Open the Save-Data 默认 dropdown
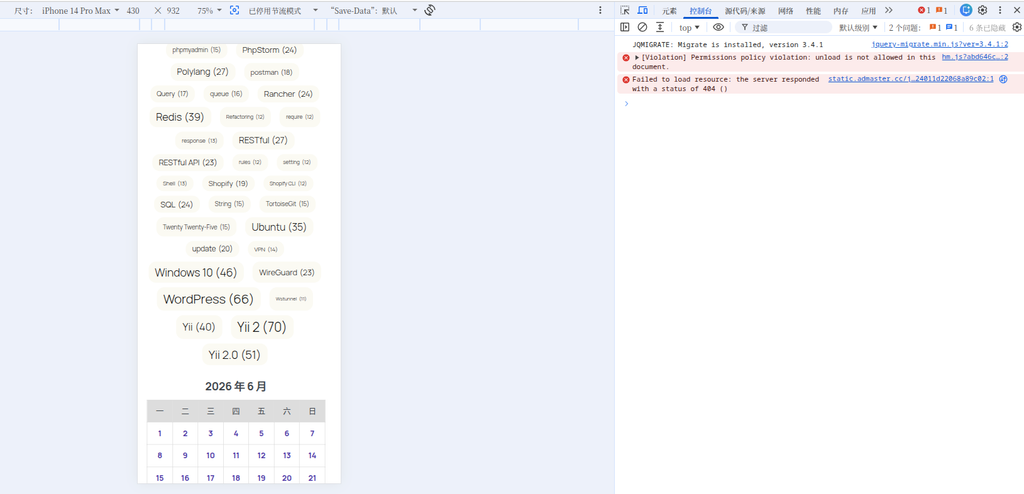Screen dimensions: 1024x494 374,10
